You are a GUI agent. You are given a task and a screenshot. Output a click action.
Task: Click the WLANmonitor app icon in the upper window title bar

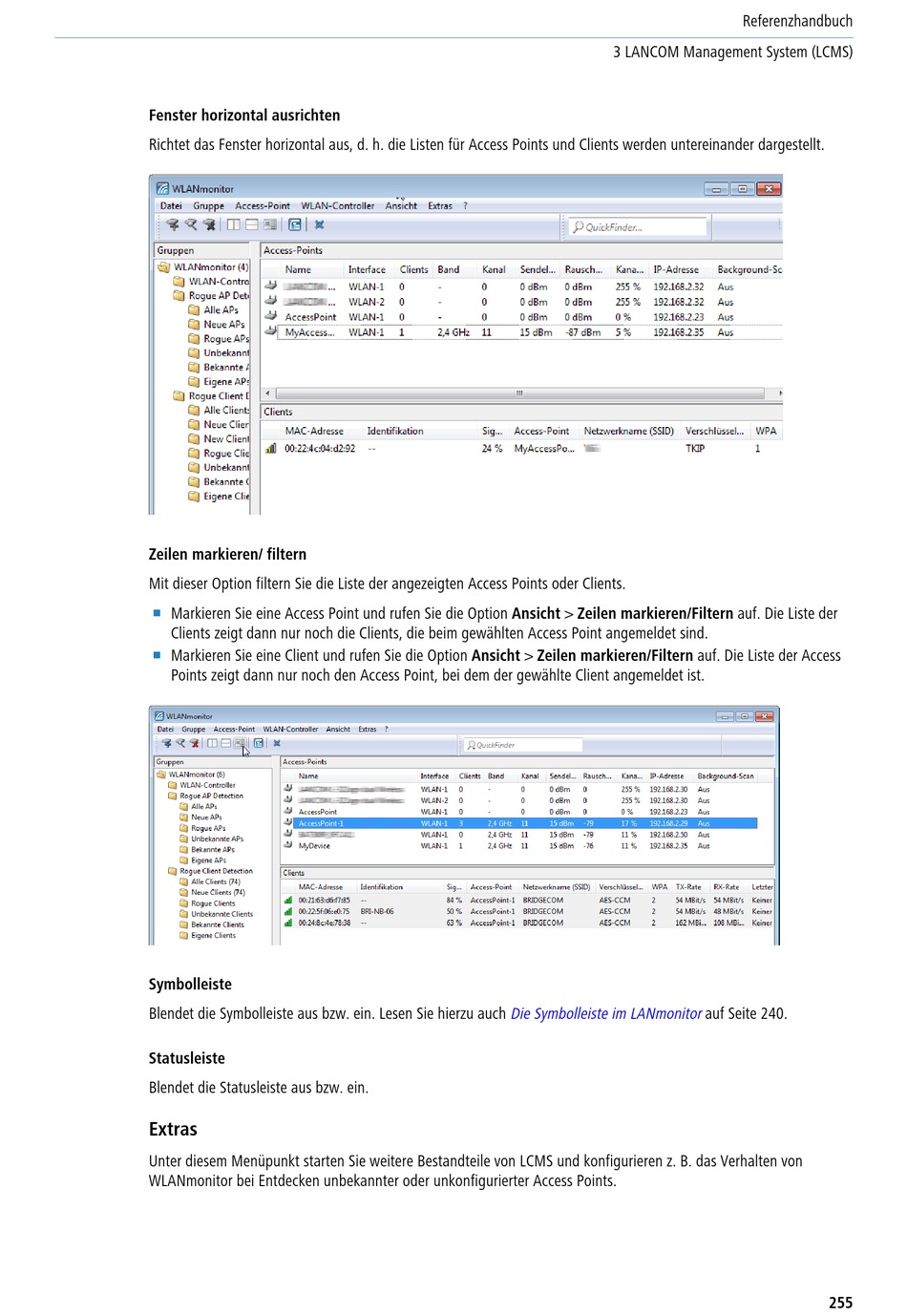(163, 188)
